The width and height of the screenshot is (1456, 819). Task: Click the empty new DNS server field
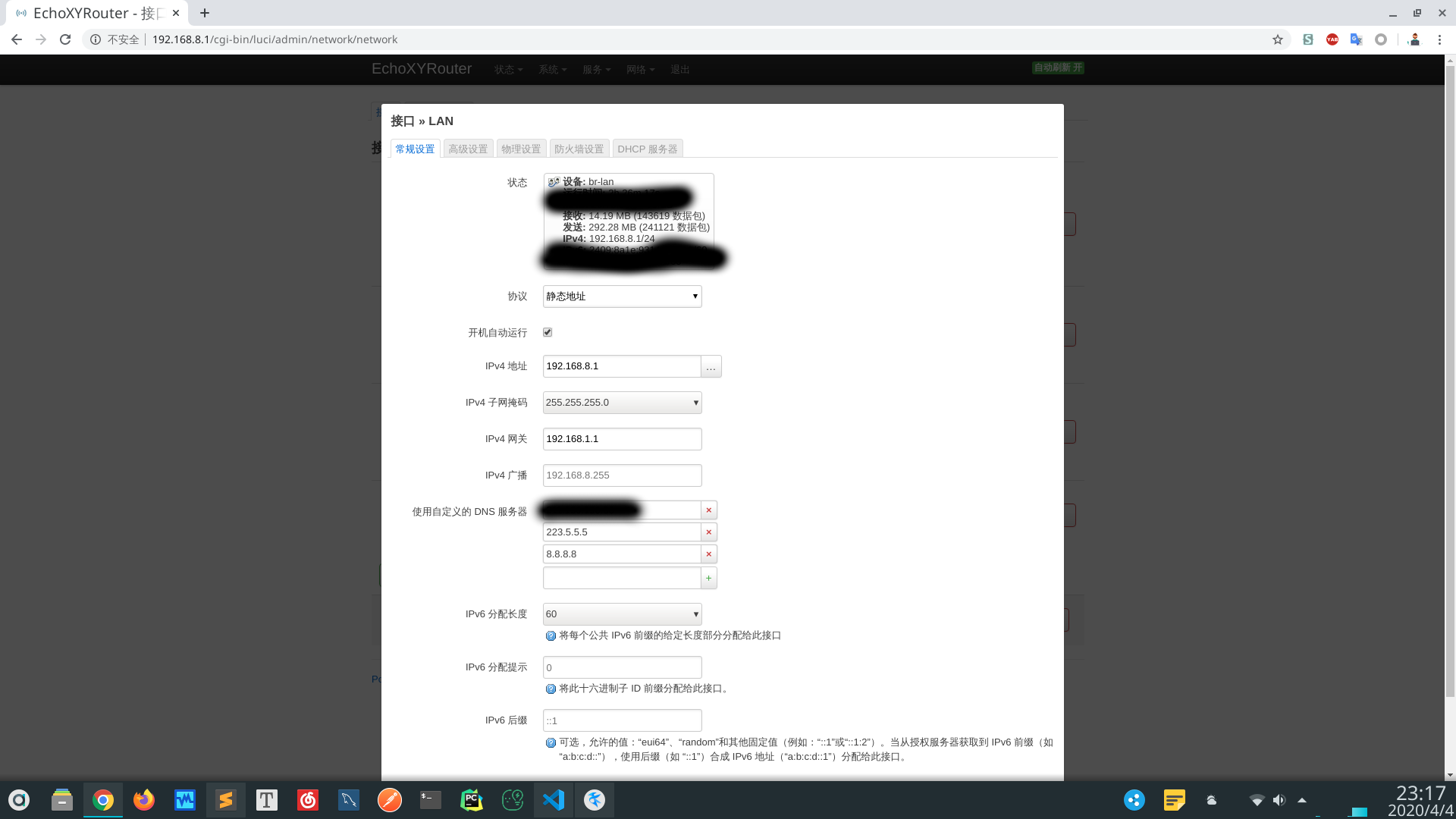(x=622, y=578)
